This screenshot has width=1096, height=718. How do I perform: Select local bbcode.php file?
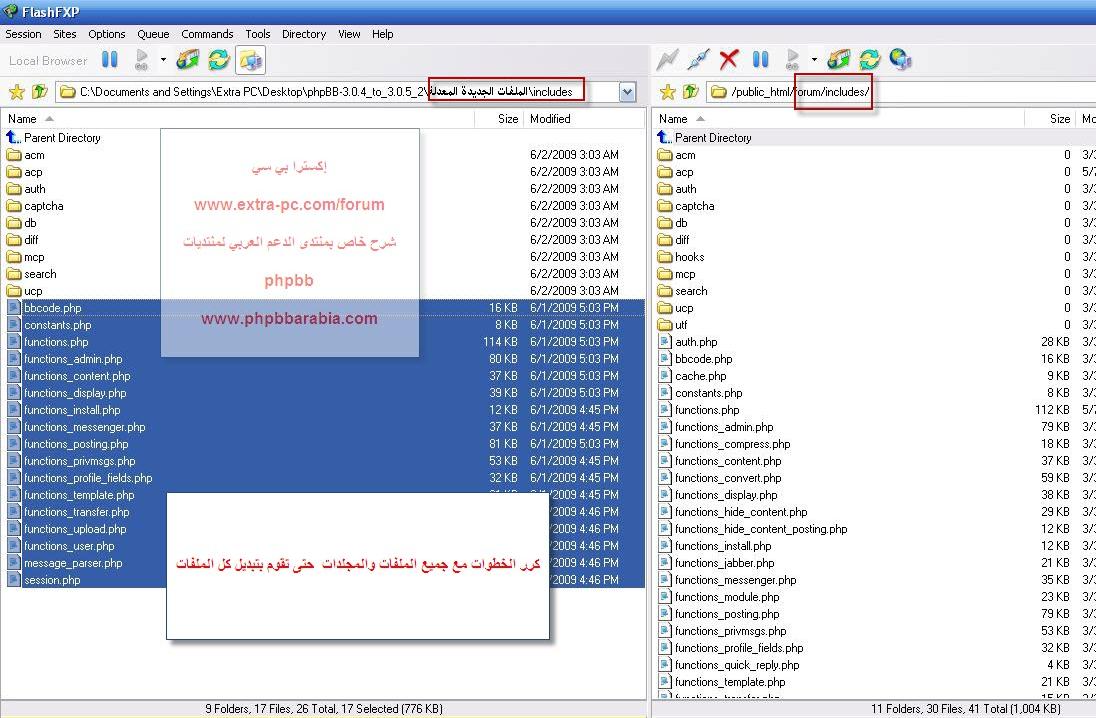click(x=52, y=308)
